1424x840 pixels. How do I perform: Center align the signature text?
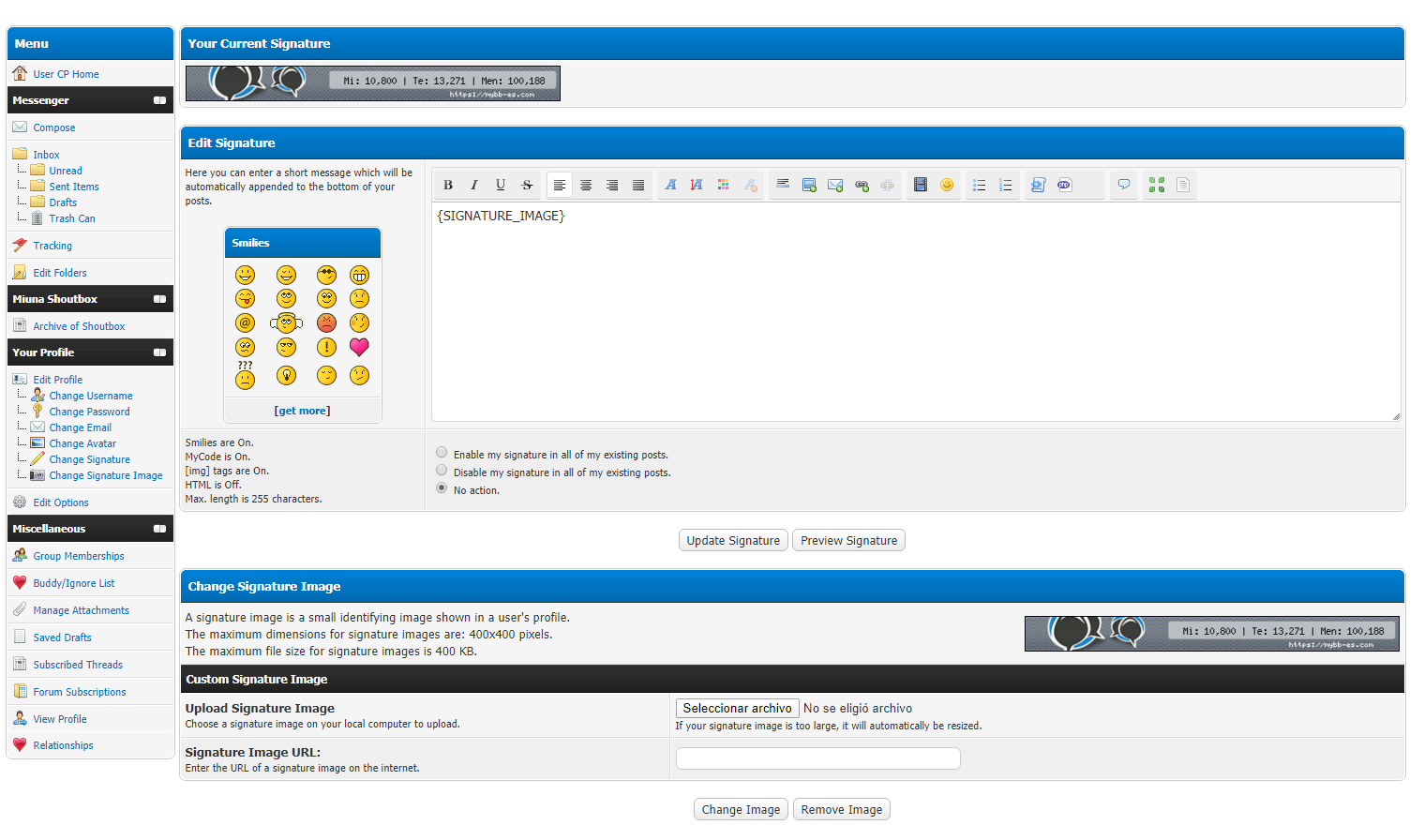pos(586,186)
